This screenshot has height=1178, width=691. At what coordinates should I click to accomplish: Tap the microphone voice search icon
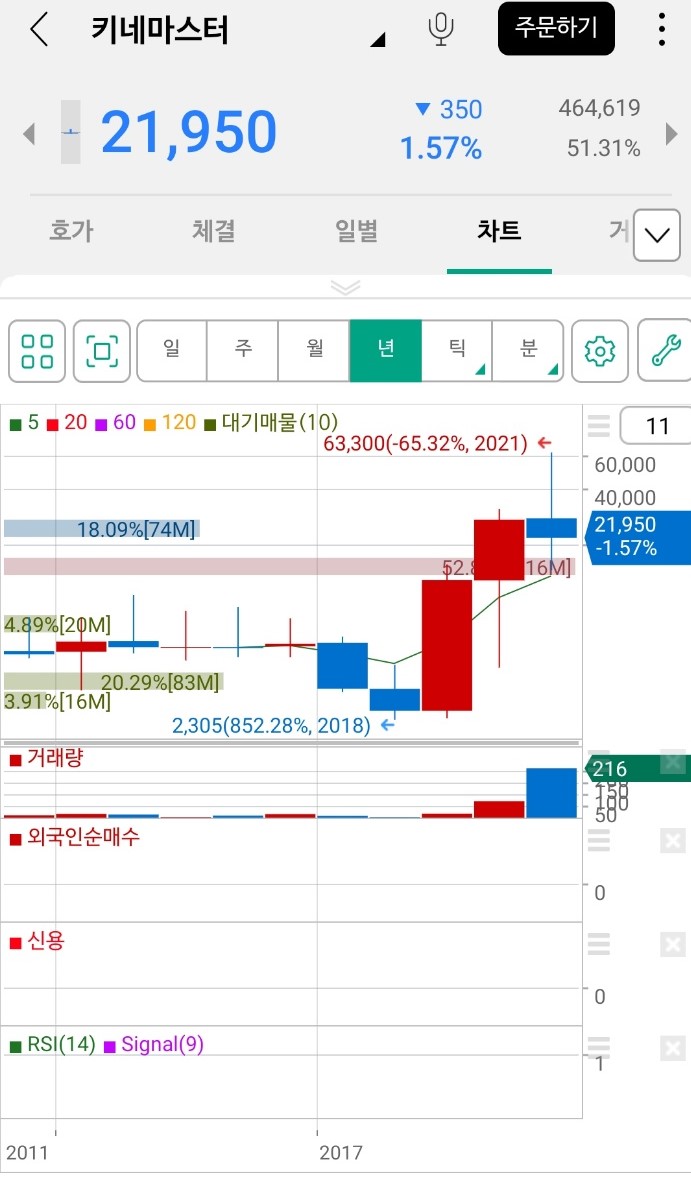pos(441,29)
